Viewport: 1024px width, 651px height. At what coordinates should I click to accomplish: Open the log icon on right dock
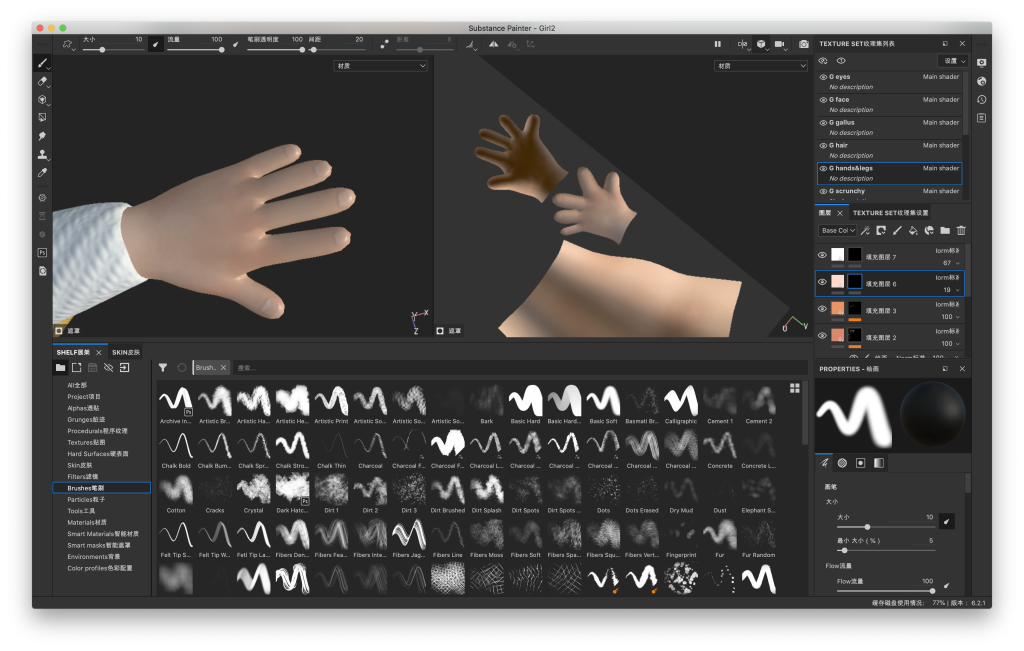[982, 118]
